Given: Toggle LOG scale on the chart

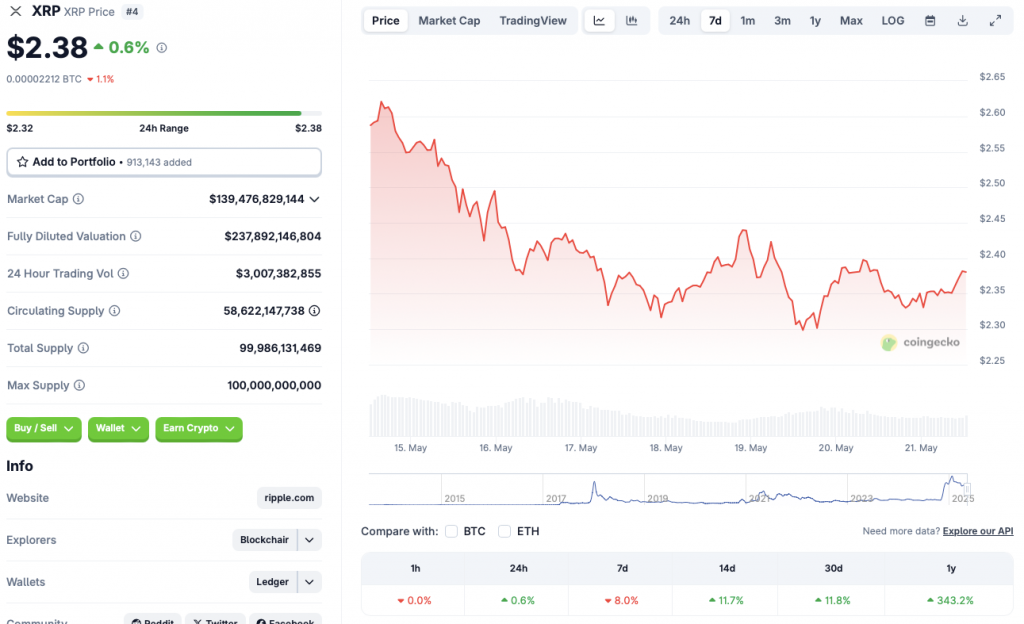Looking at the screenshot, I should pyautogui.click(x=892, y=20).
